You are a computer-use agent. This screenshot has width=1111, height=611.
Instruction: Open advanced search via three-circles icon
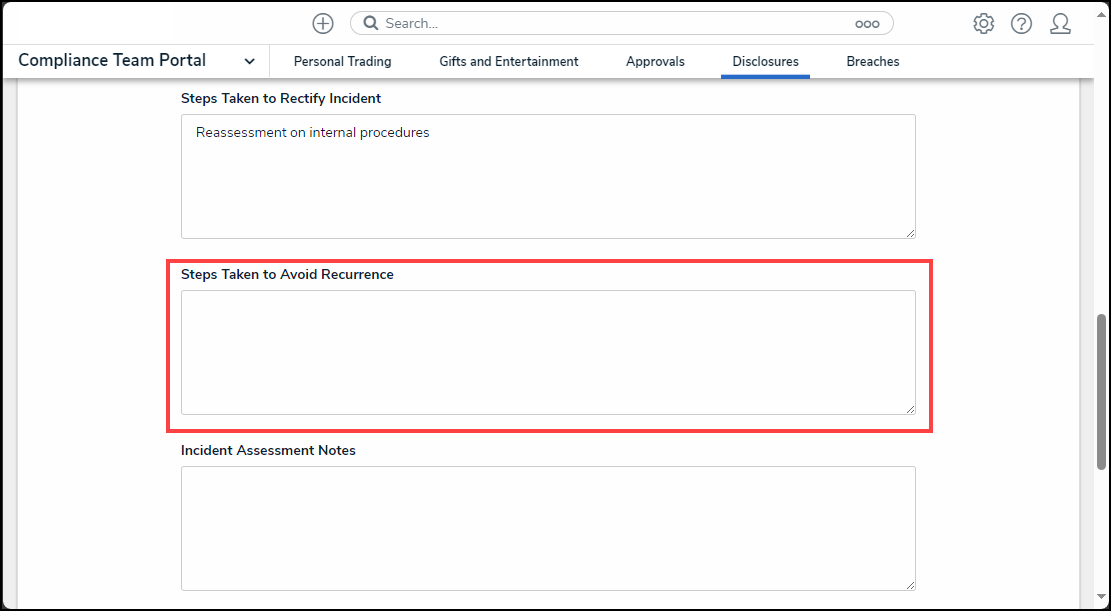click(867, 24)
